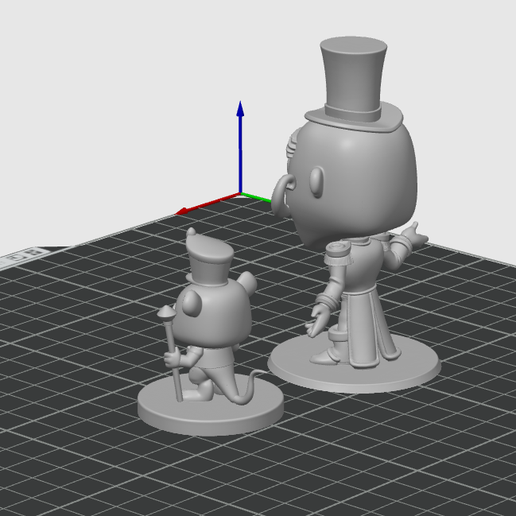
Task: Select the small mouse figurine holding a staff
Action: click(210, 333)
